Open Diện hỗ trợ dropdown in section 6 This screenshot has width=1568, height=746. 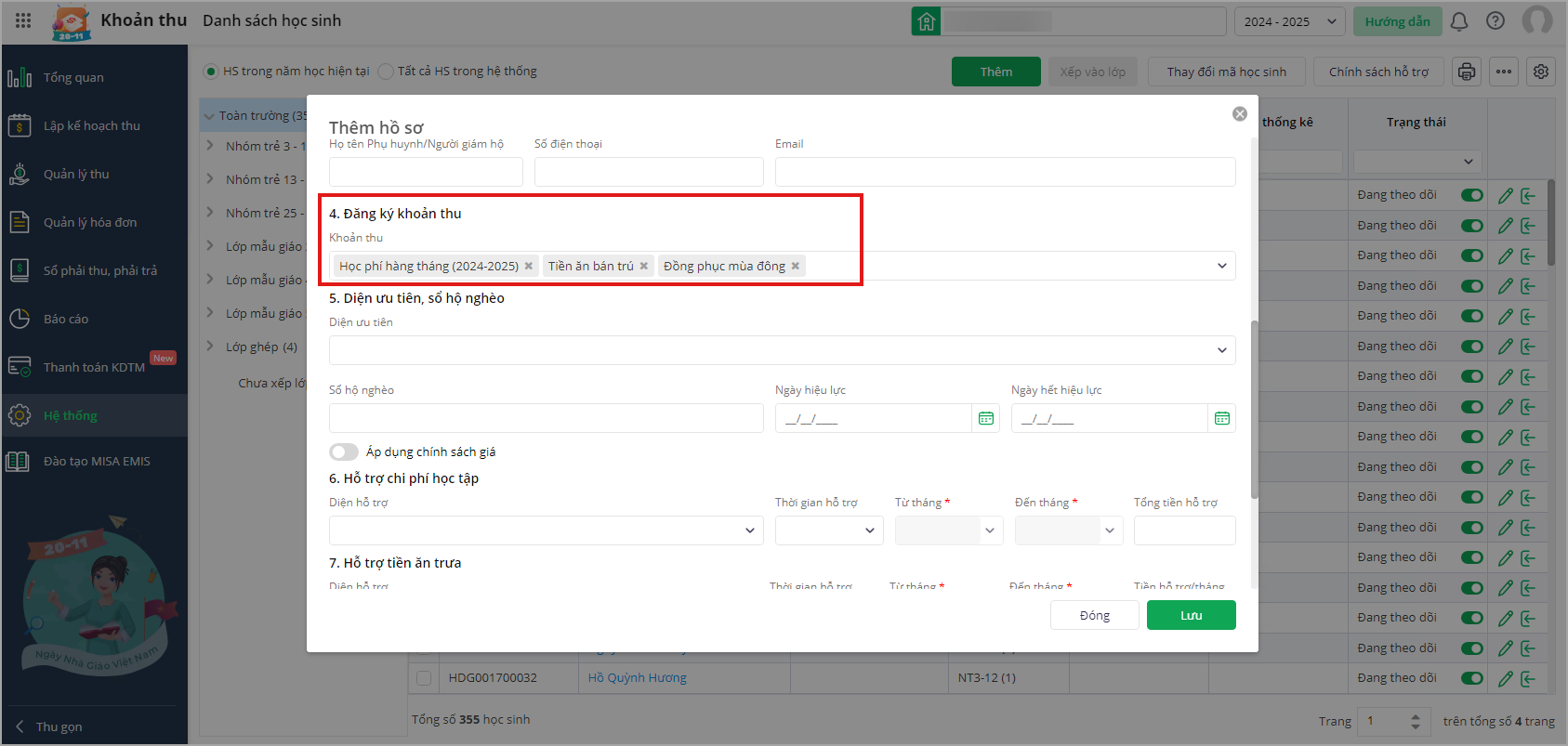547,530
